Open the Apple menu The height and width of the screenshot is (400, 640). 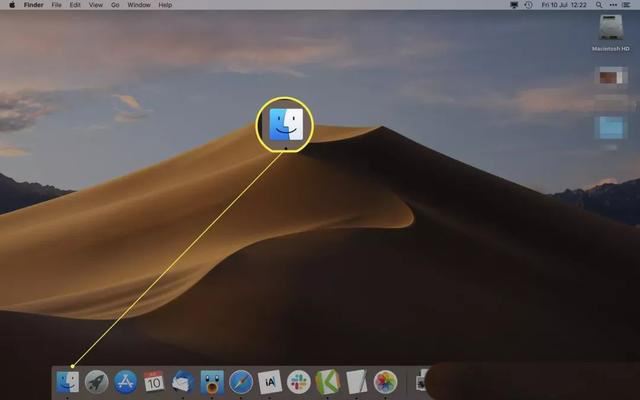10,5
